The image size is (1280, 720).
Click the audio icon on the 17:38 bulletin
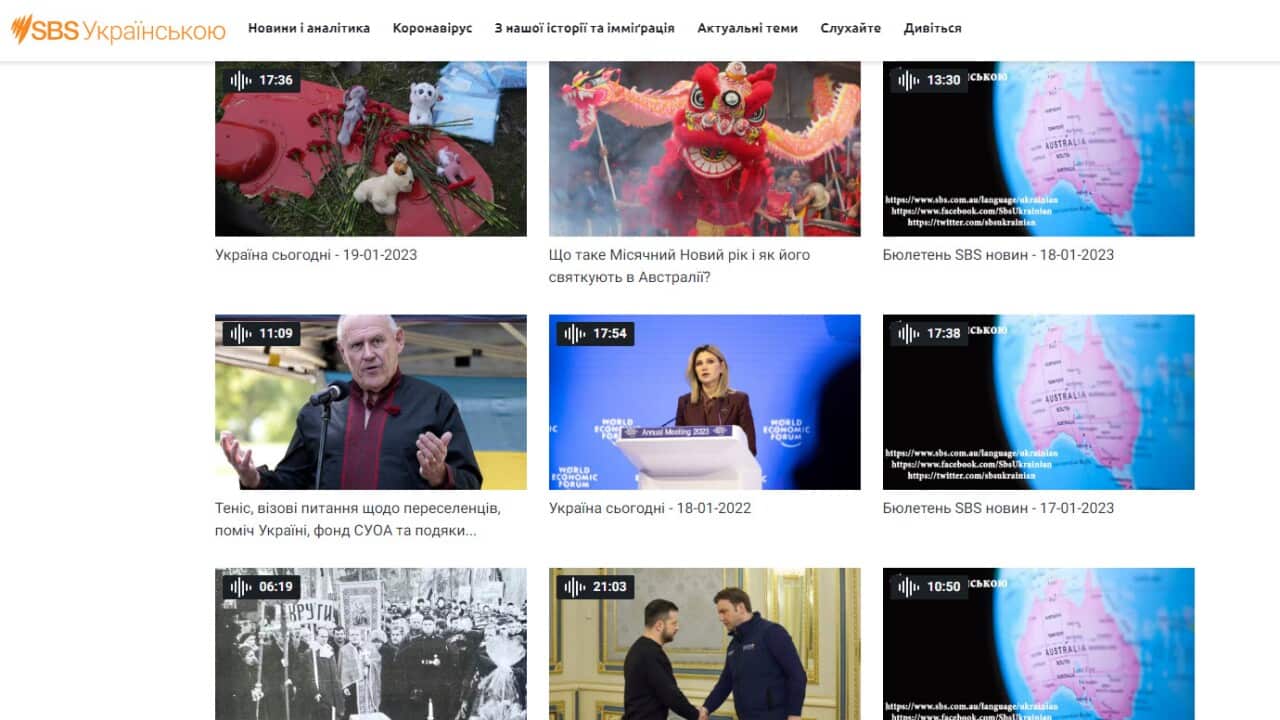click(906, 333)
